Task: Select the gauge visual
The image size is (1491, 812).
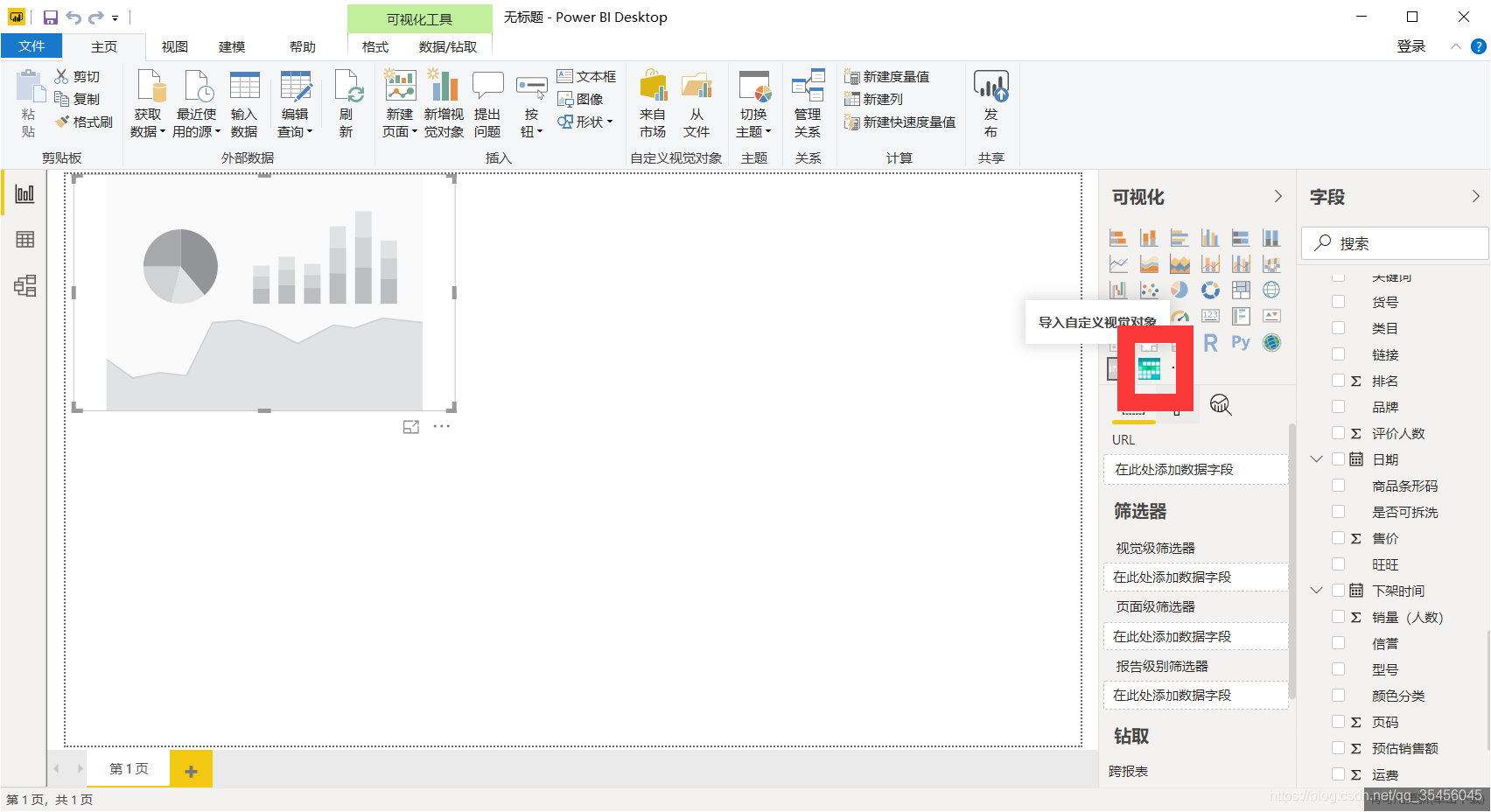Action: (x=1180, y=317)
